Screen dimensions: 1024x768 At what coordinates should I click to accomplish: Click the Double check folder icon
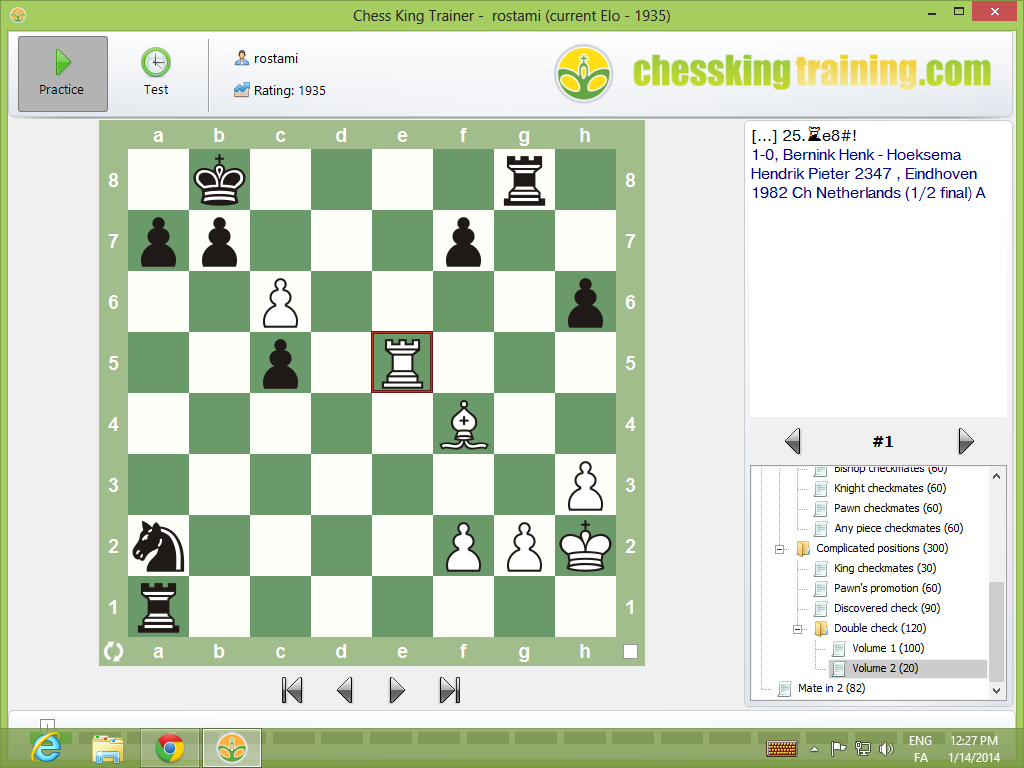pos(821,628)
